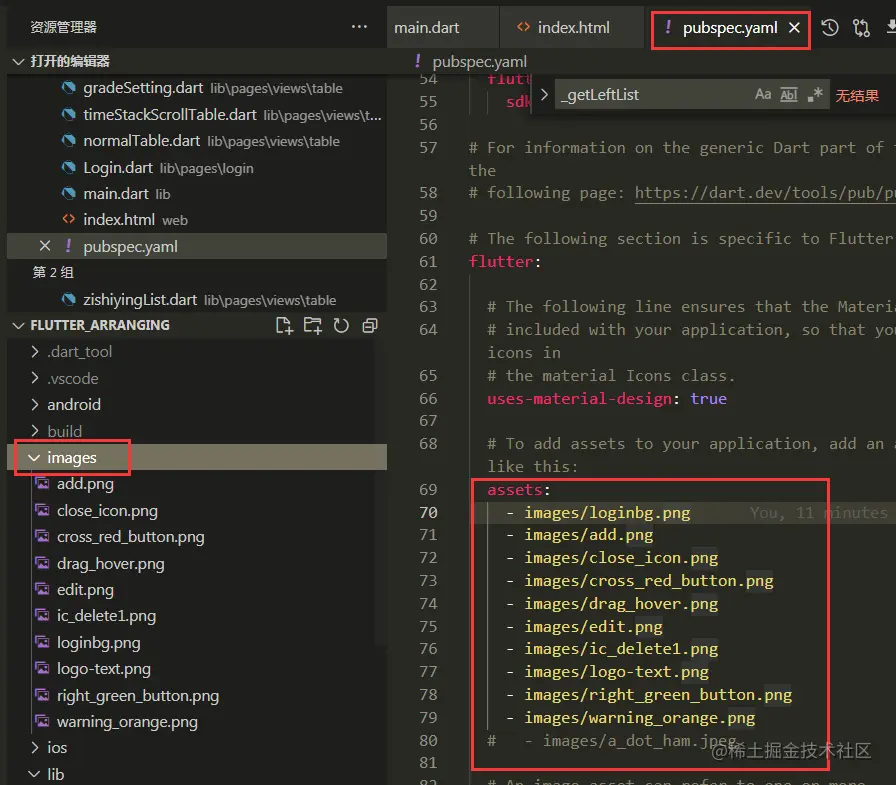Click the open changes compare icon
Viewport: 896px width, 785px height.
coord(861,27)
